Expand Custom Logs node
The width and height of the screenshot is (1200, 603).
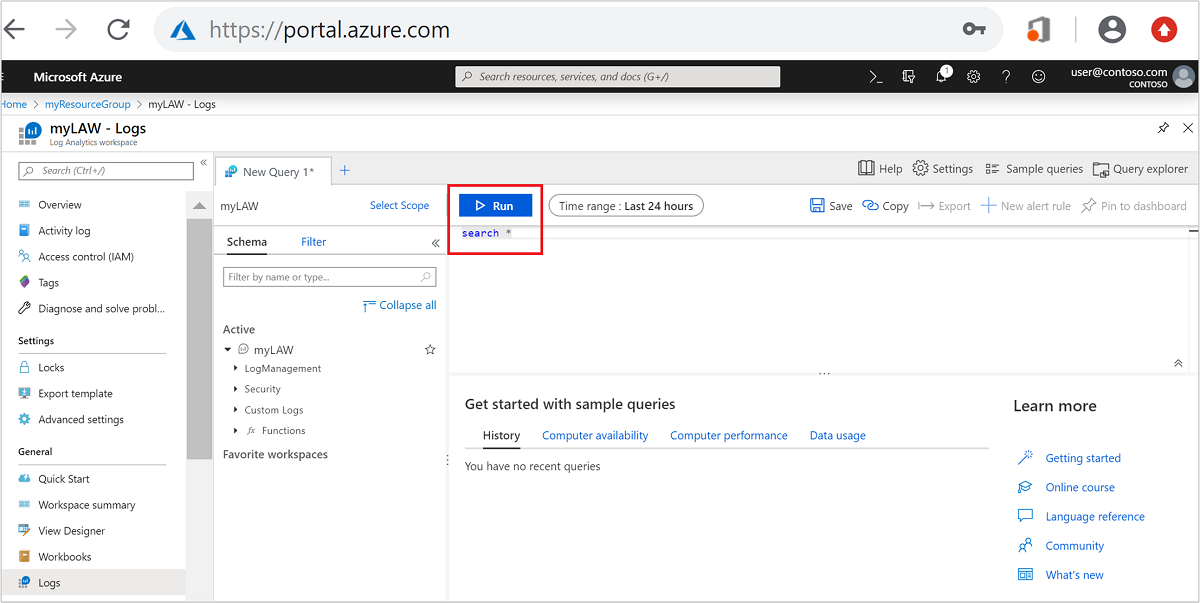(x=236, y=410)
